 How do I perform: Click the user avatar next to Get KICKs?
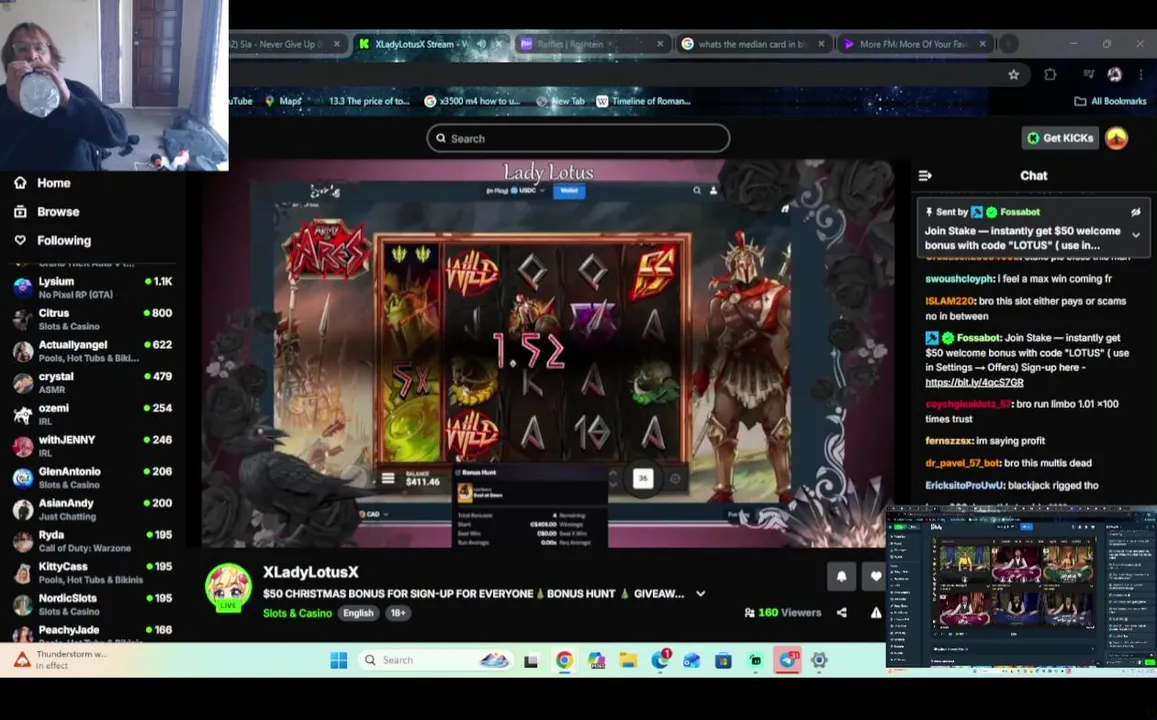point(1116,138)
